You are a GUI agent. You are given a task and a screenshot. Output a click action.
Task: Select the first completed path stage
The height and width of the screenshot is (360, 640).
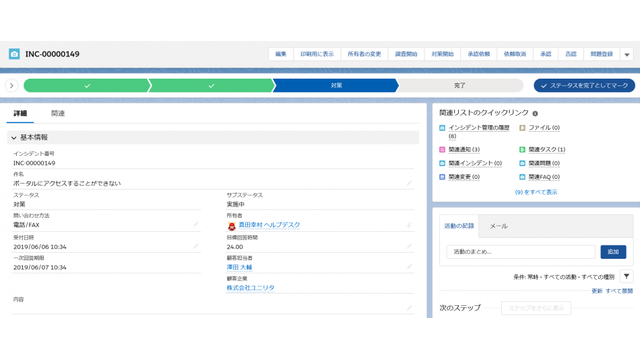tap(87, 86)
